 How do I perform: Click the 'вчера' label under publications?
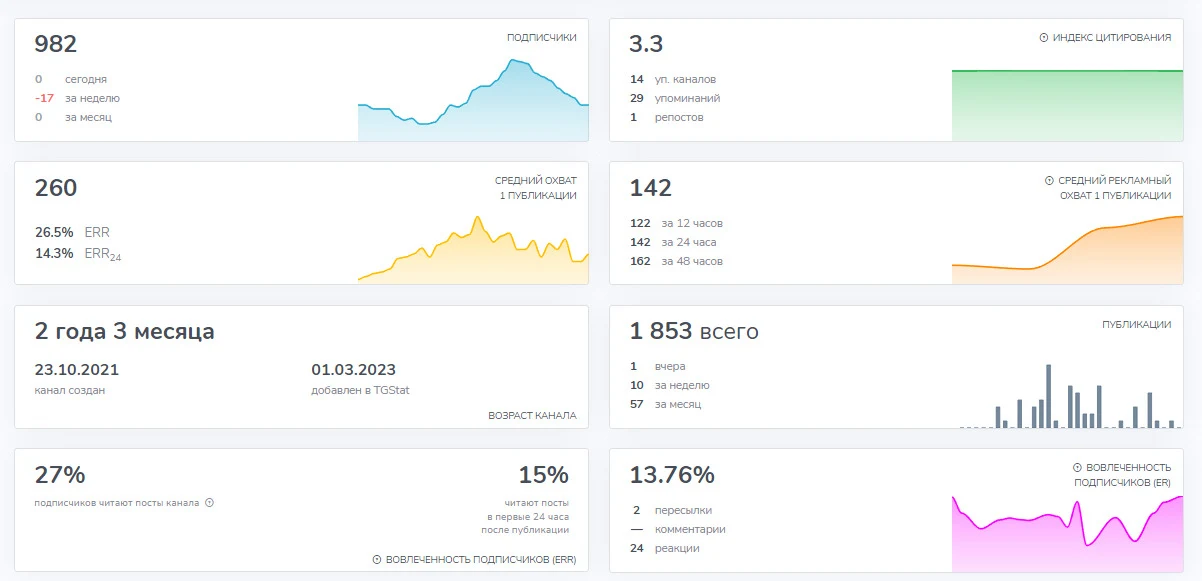pos(670,366)
